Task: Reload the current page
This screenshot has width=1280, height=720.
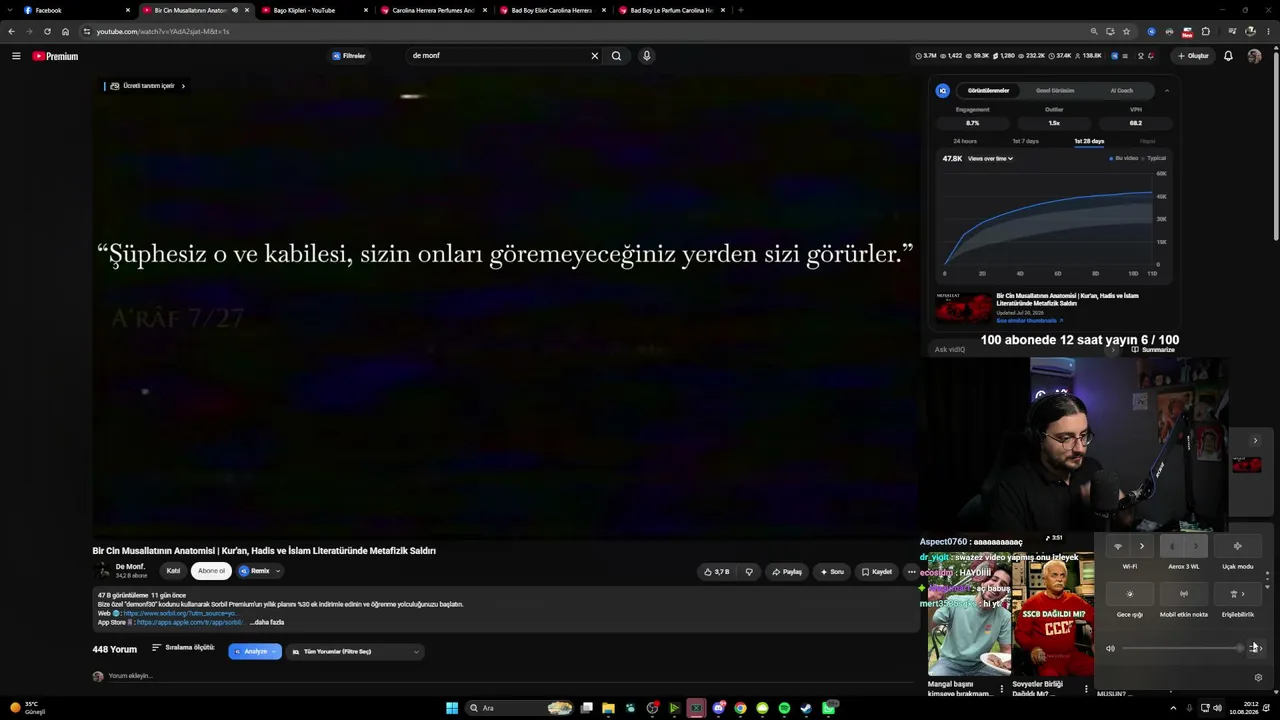Action: click(47, 31)
